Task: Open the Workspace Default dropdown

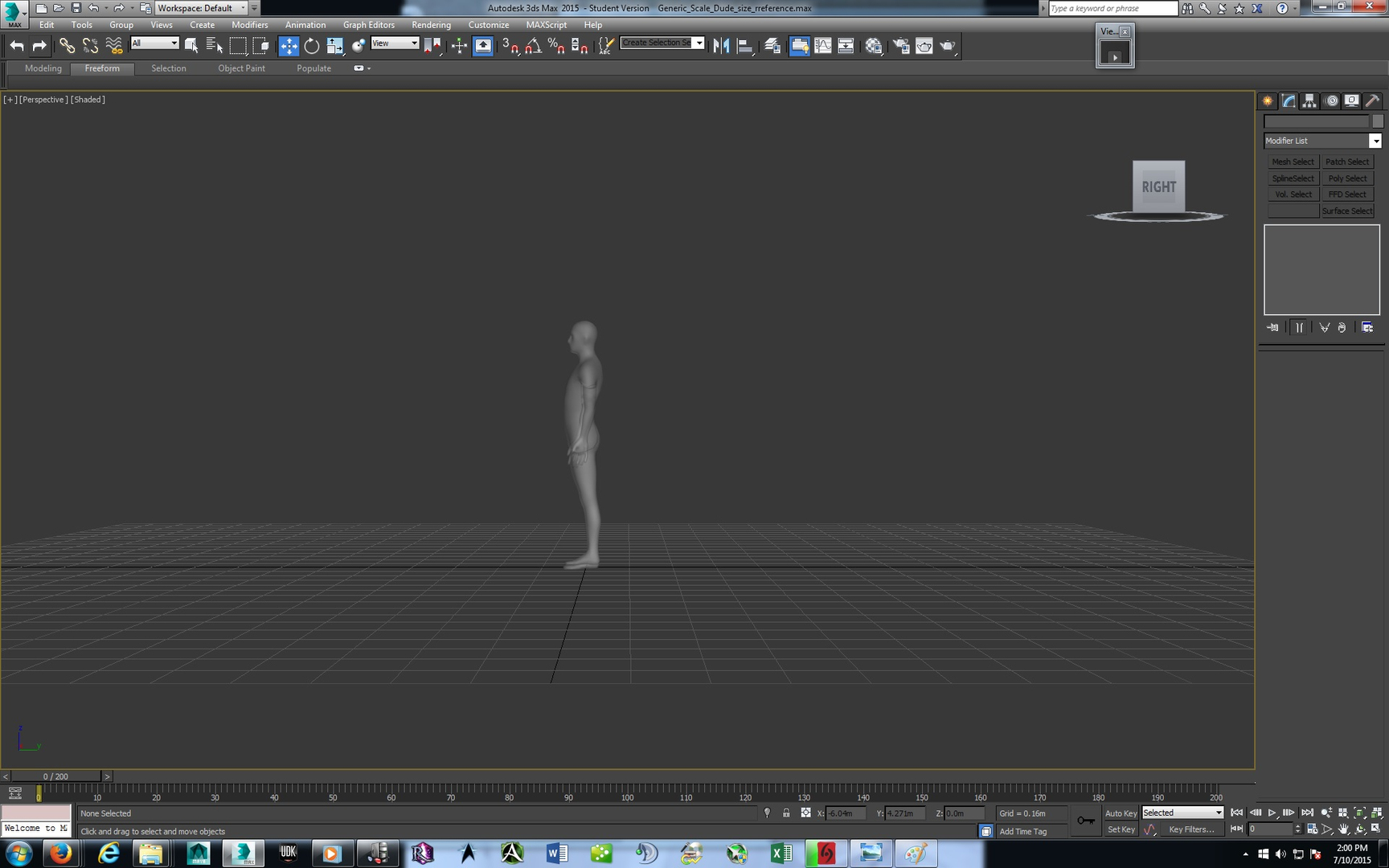Action: (x=202, y=8)
